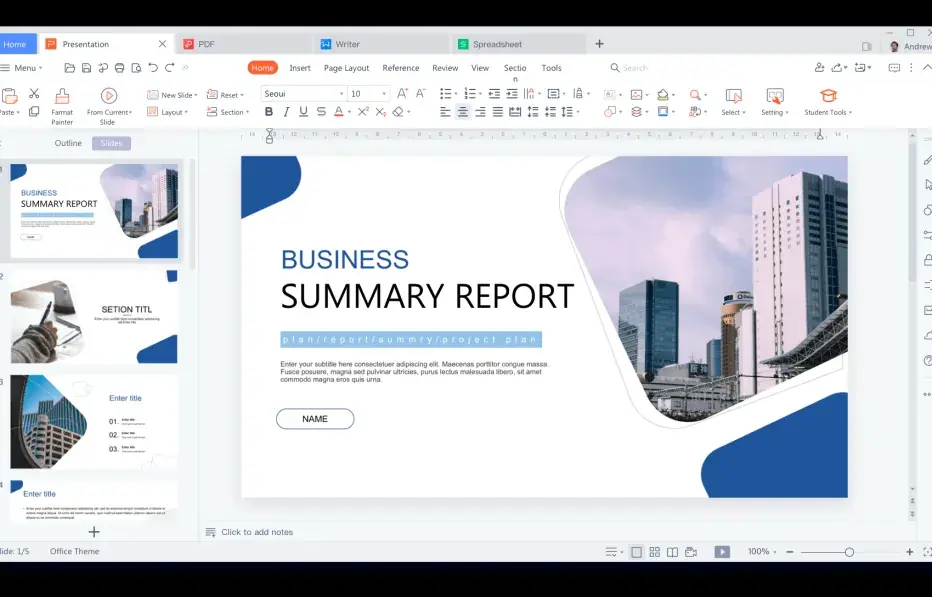Increase the indent level

(511, 93)
